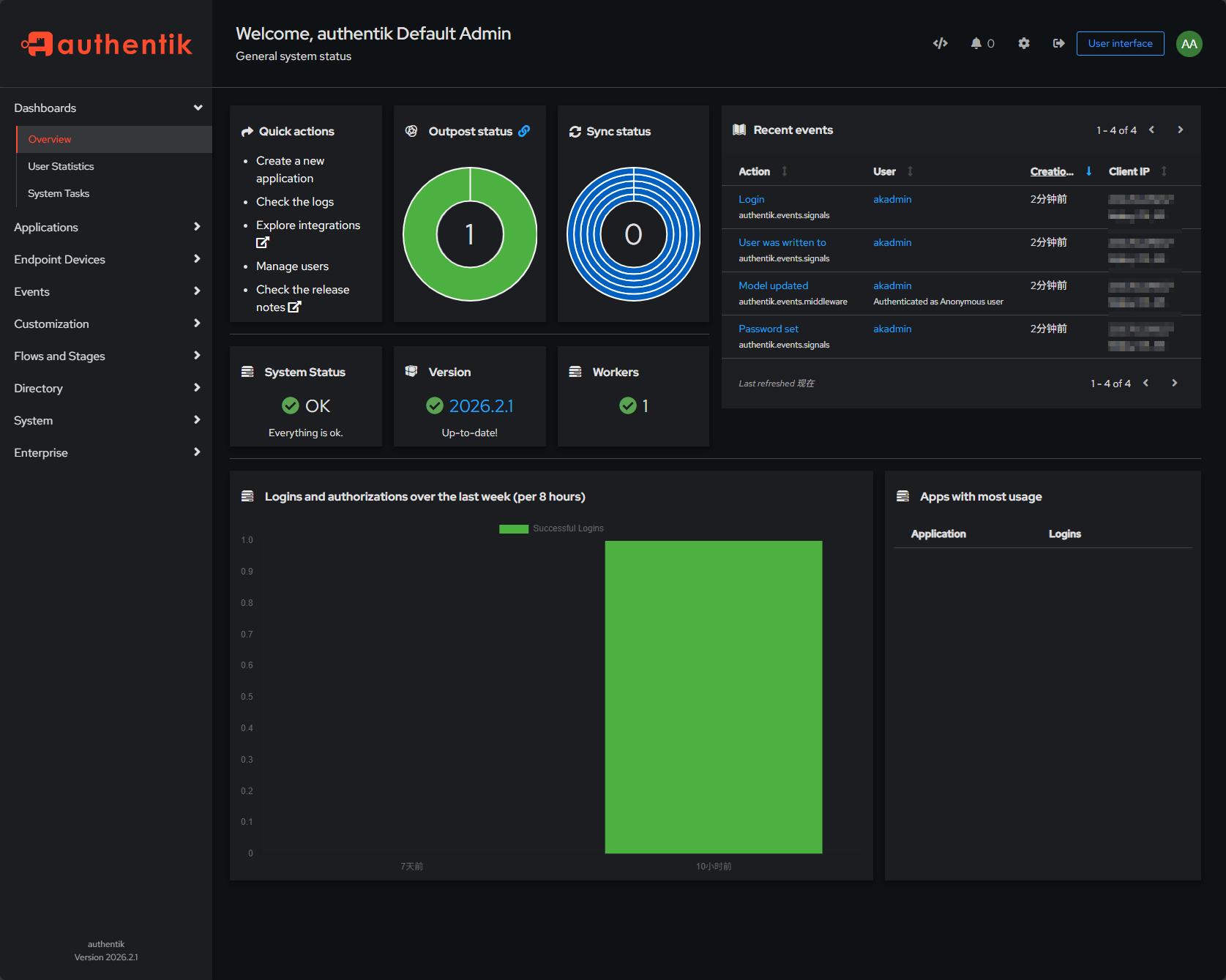Click Explore integrations link
Screen dimensions: 1226x980
308,225
